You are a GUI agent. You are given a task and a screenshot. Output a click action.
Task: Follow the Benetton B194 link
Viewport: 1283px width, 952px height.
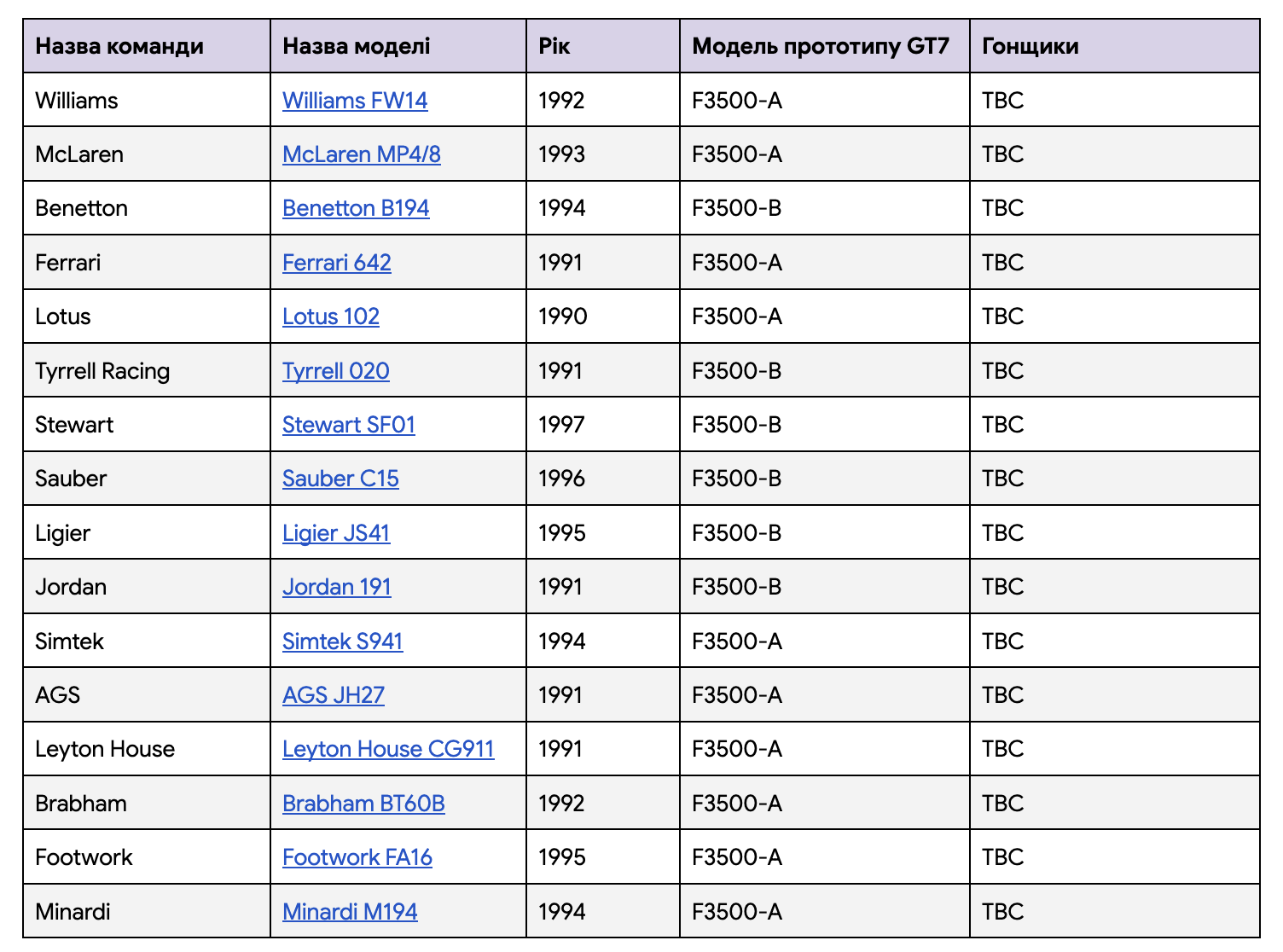click(356, 208)
